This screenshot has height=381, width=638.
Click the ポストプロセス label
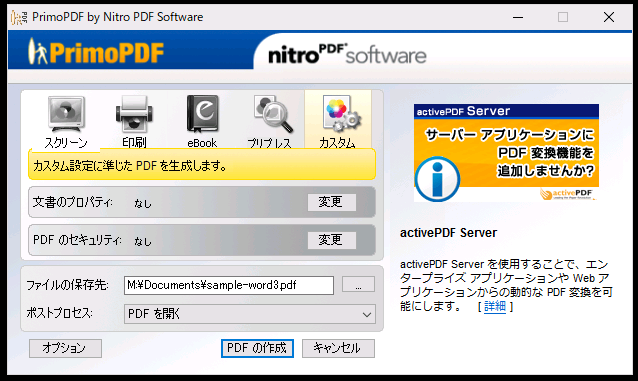(59, 313)
